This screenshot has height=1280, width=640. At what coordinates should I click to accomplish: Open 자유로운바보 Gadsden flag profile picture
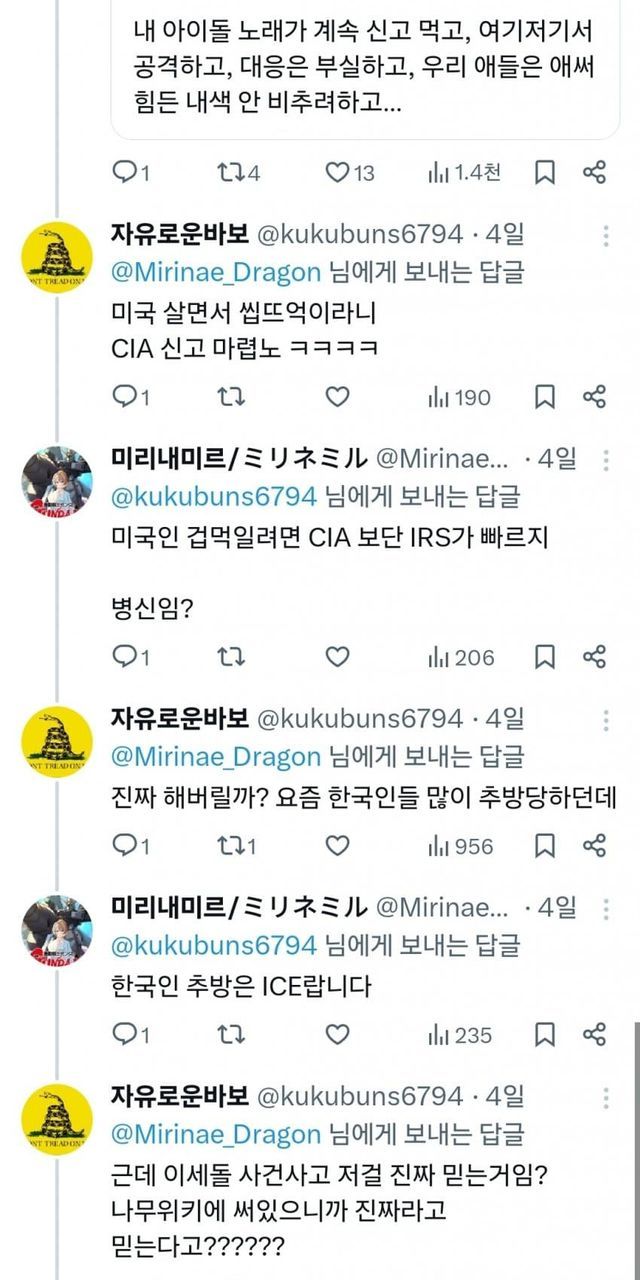click(57, 257)
